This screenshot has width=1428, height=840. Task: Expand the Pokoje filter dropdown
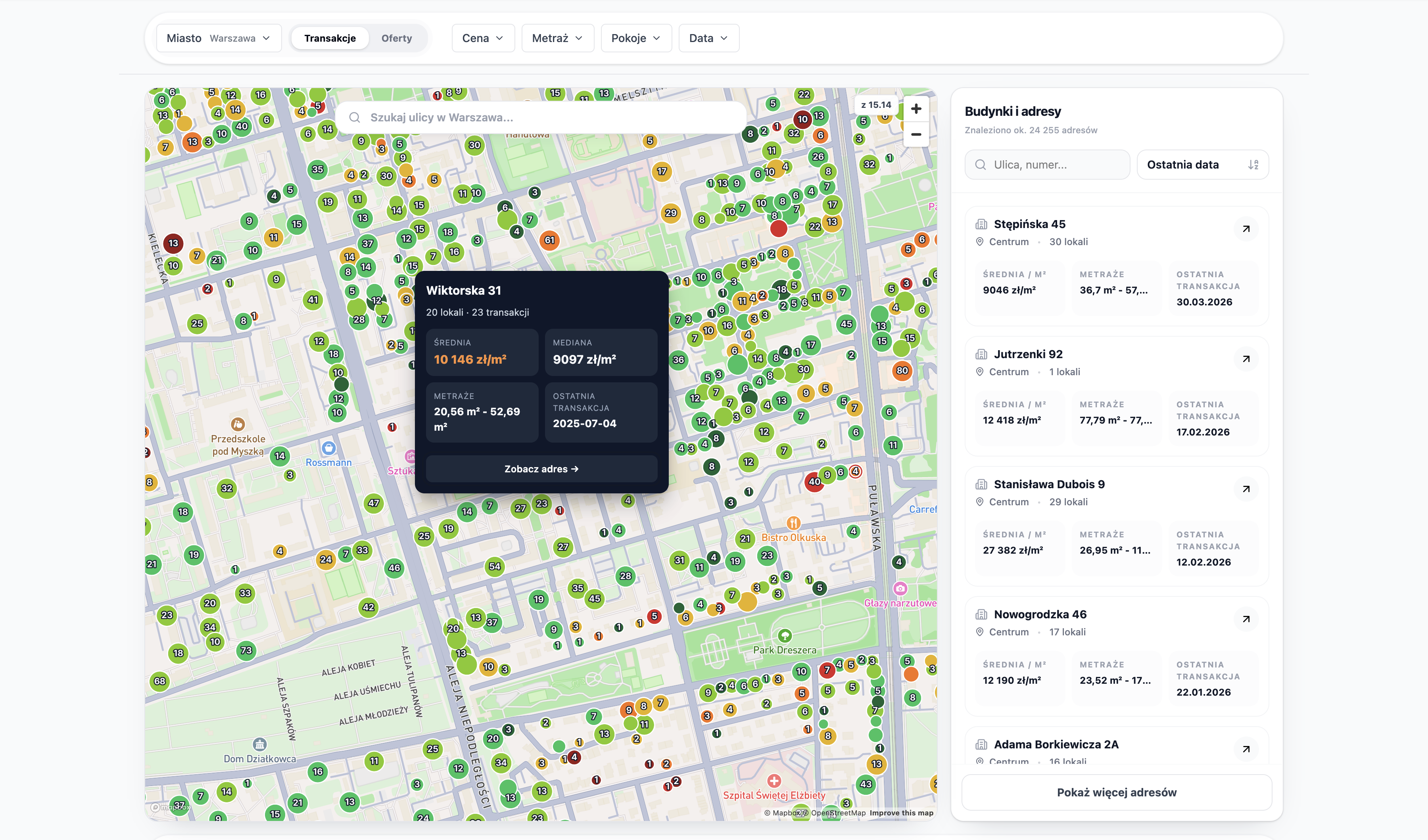(x=636, y=38)
